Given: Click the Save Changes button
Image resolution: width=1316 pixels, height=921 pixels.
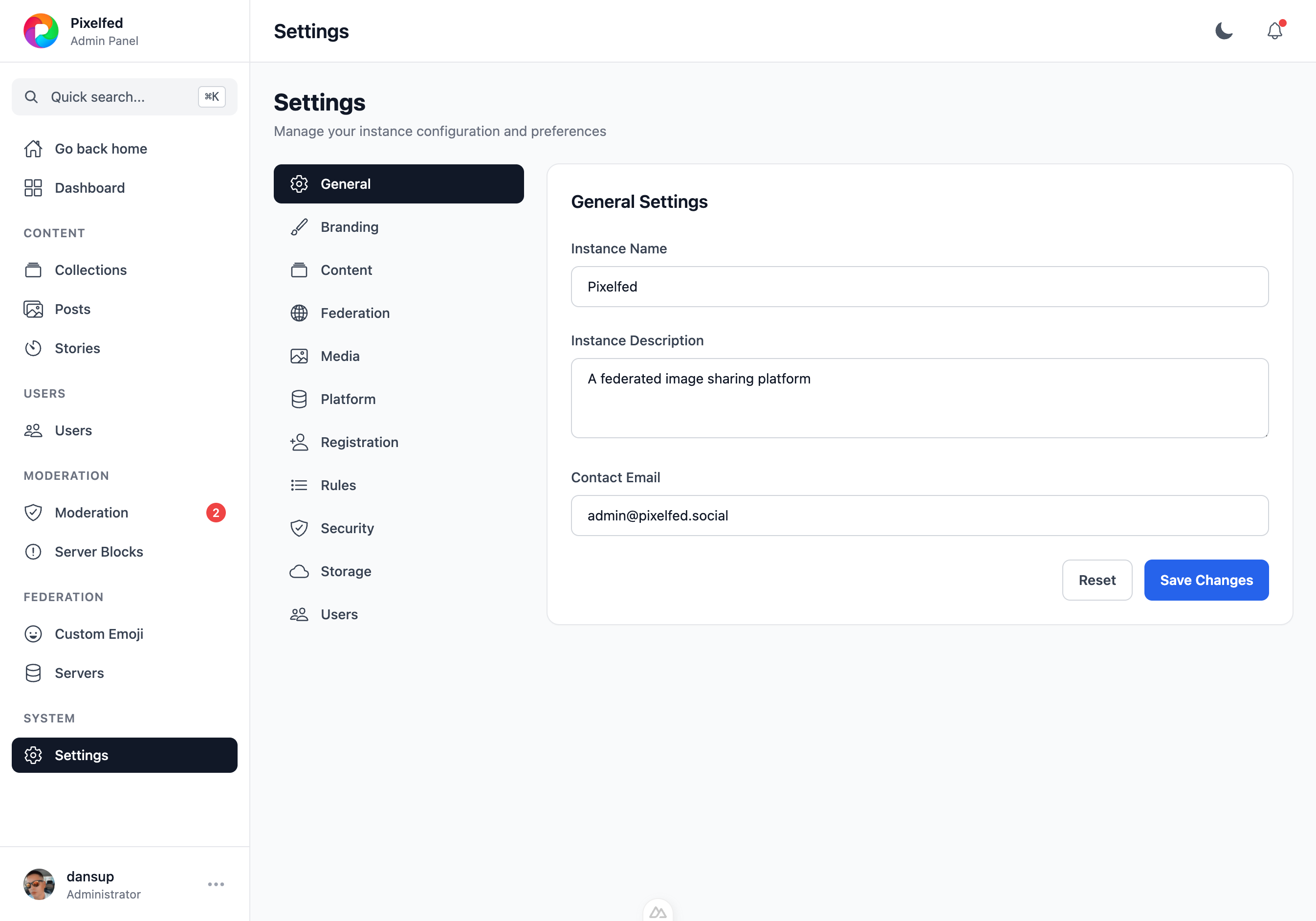Looking at the screenshot, I should click(x=1206, y=581).
